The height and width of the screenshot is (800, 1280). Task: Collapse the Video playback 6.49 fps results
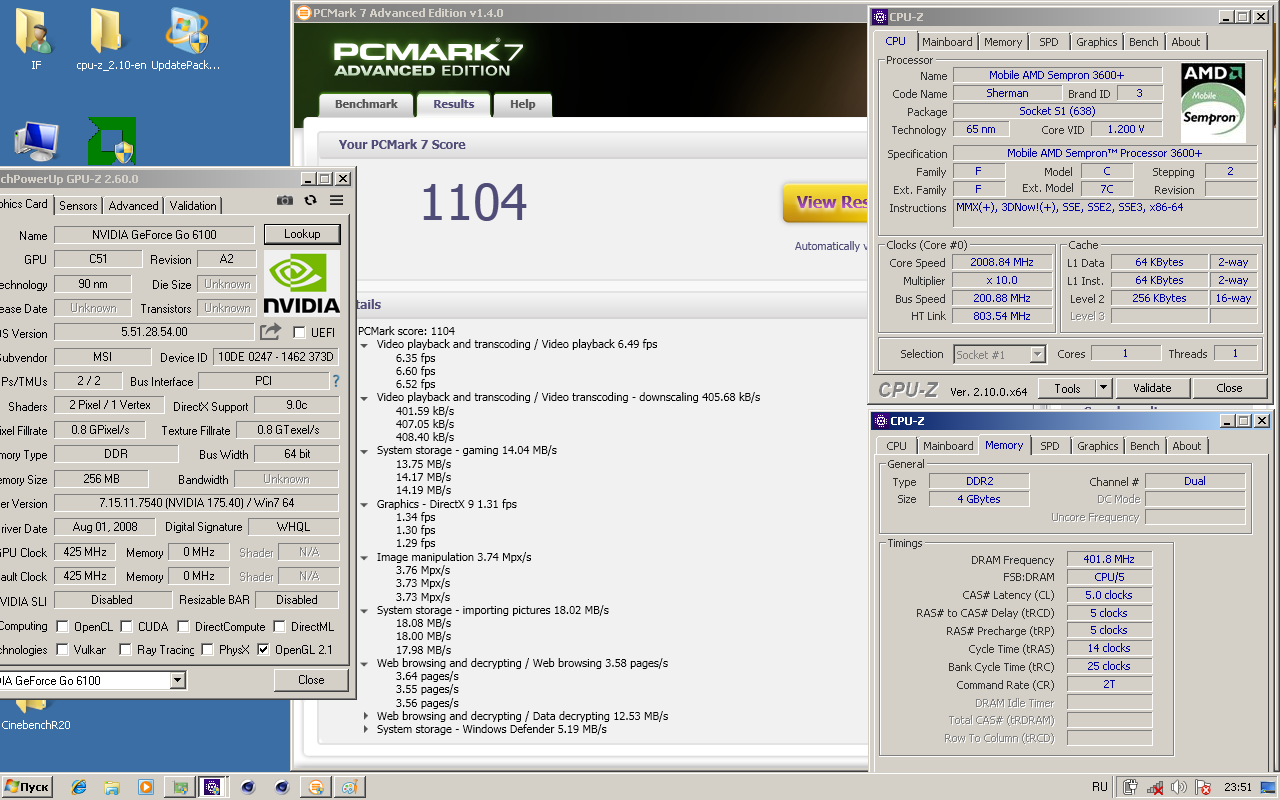click(x=365, y=344)
